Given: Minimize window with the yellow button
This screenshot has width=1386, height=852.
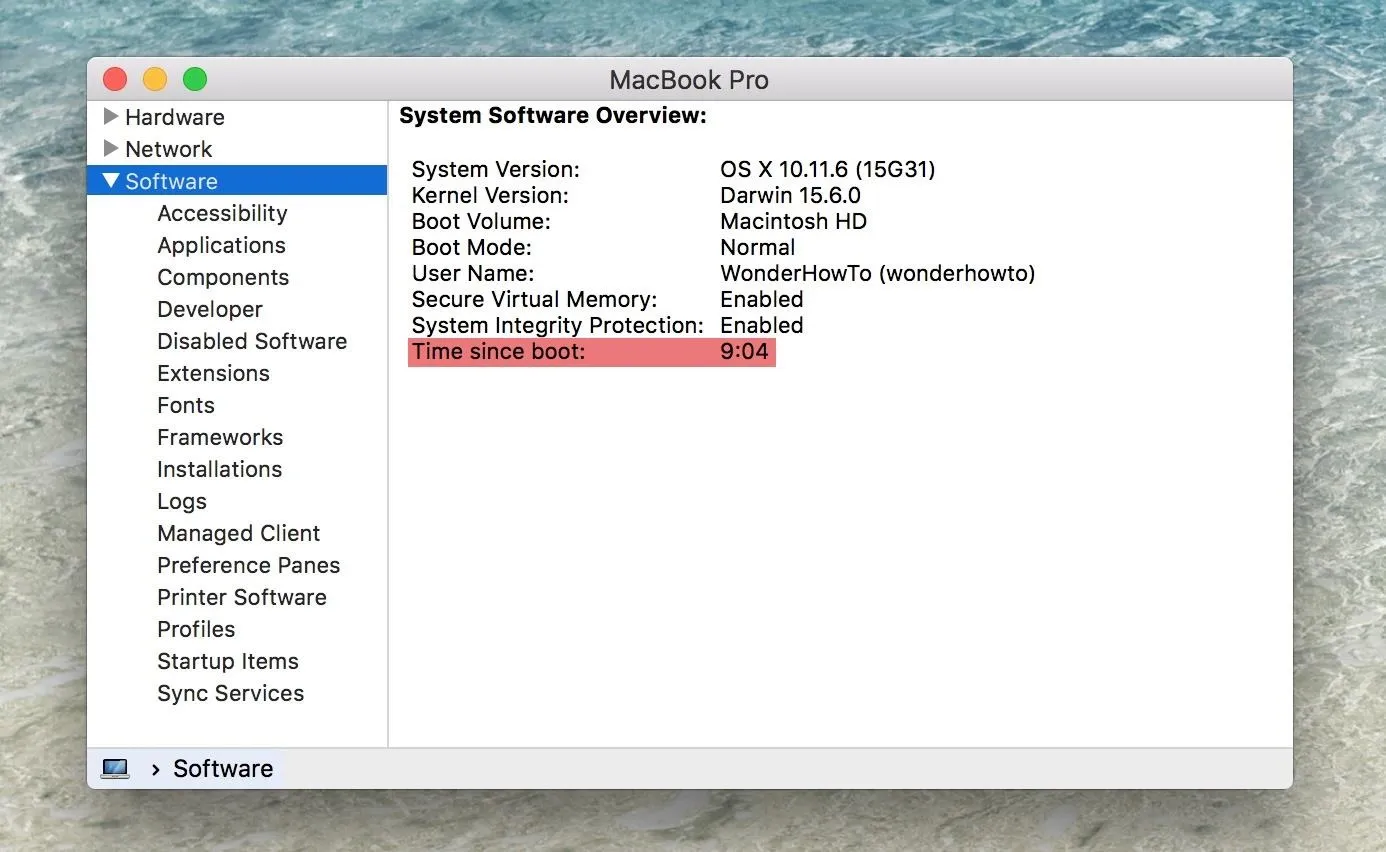Looking at the screenshot, I should pyautogui.click(x=155, y=79).
